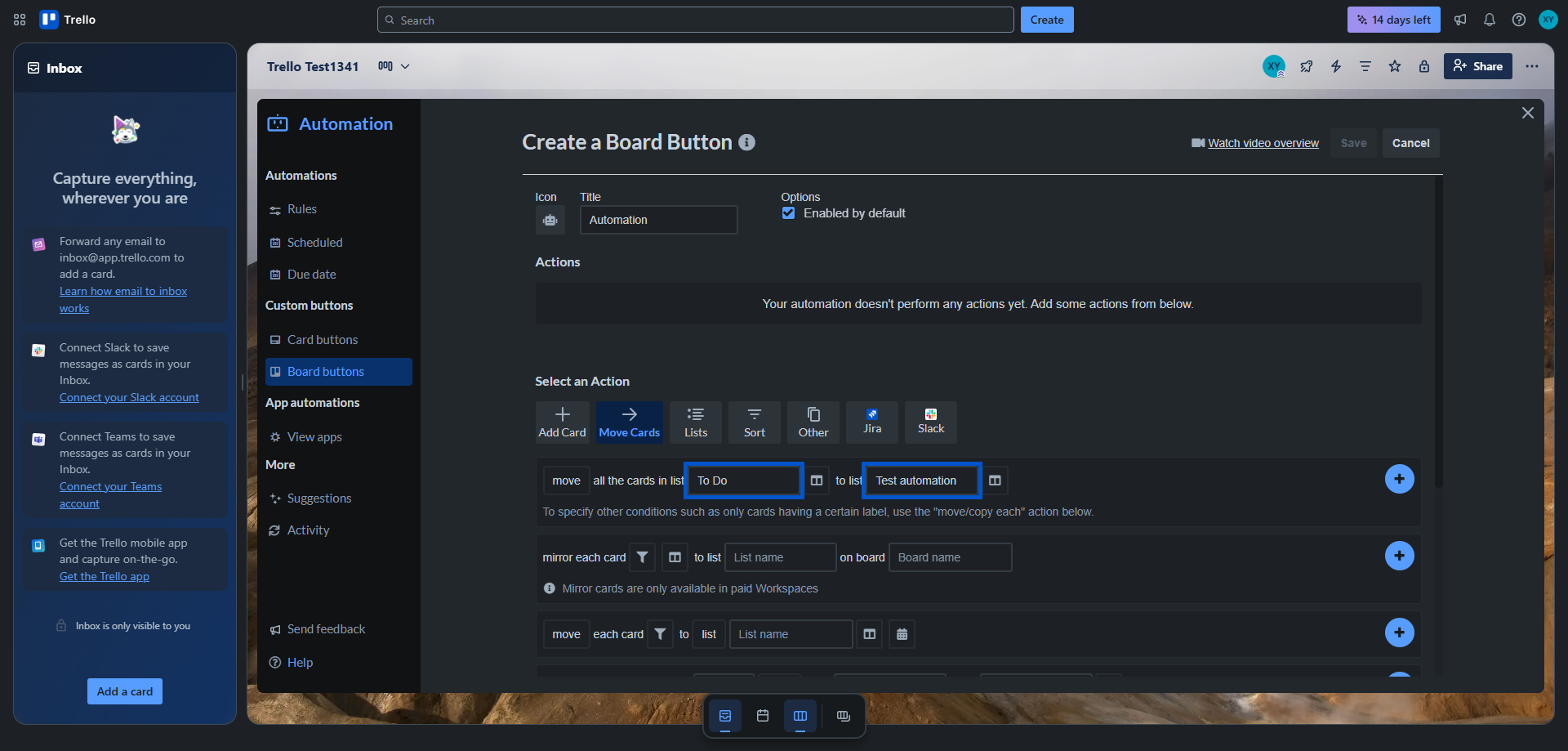
Task: Open Power-Ups rocket icon
Action: [1307, 66]
